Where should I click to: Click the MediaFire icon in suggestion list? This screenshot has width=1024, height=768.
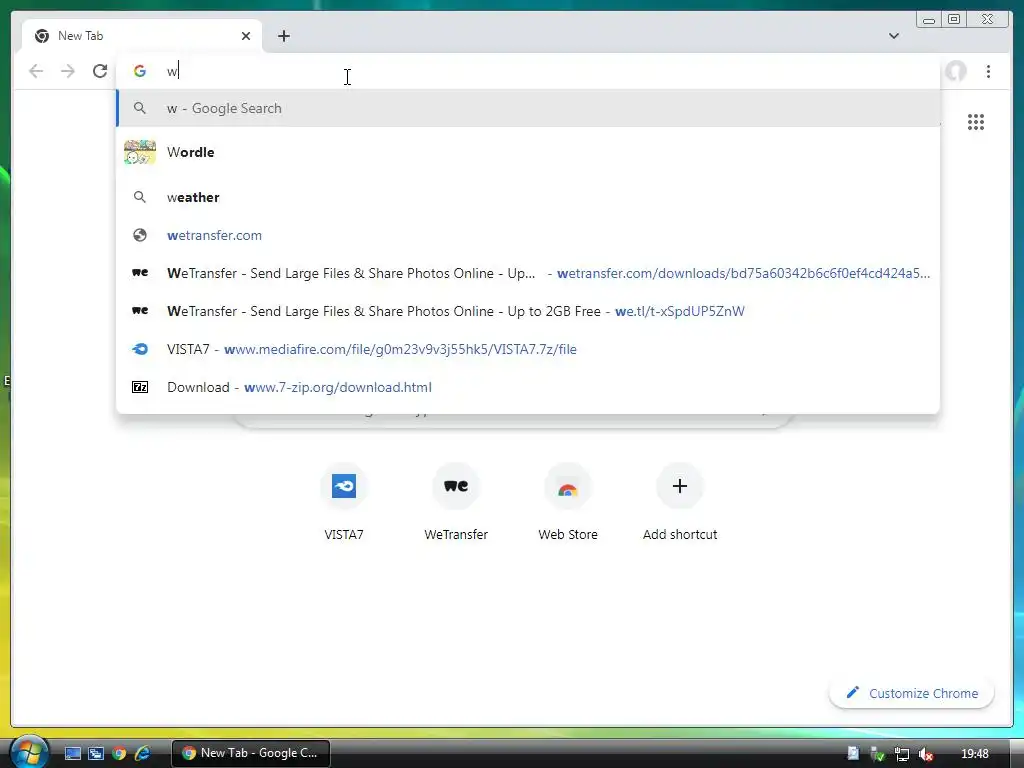click(x=140, y=349)
